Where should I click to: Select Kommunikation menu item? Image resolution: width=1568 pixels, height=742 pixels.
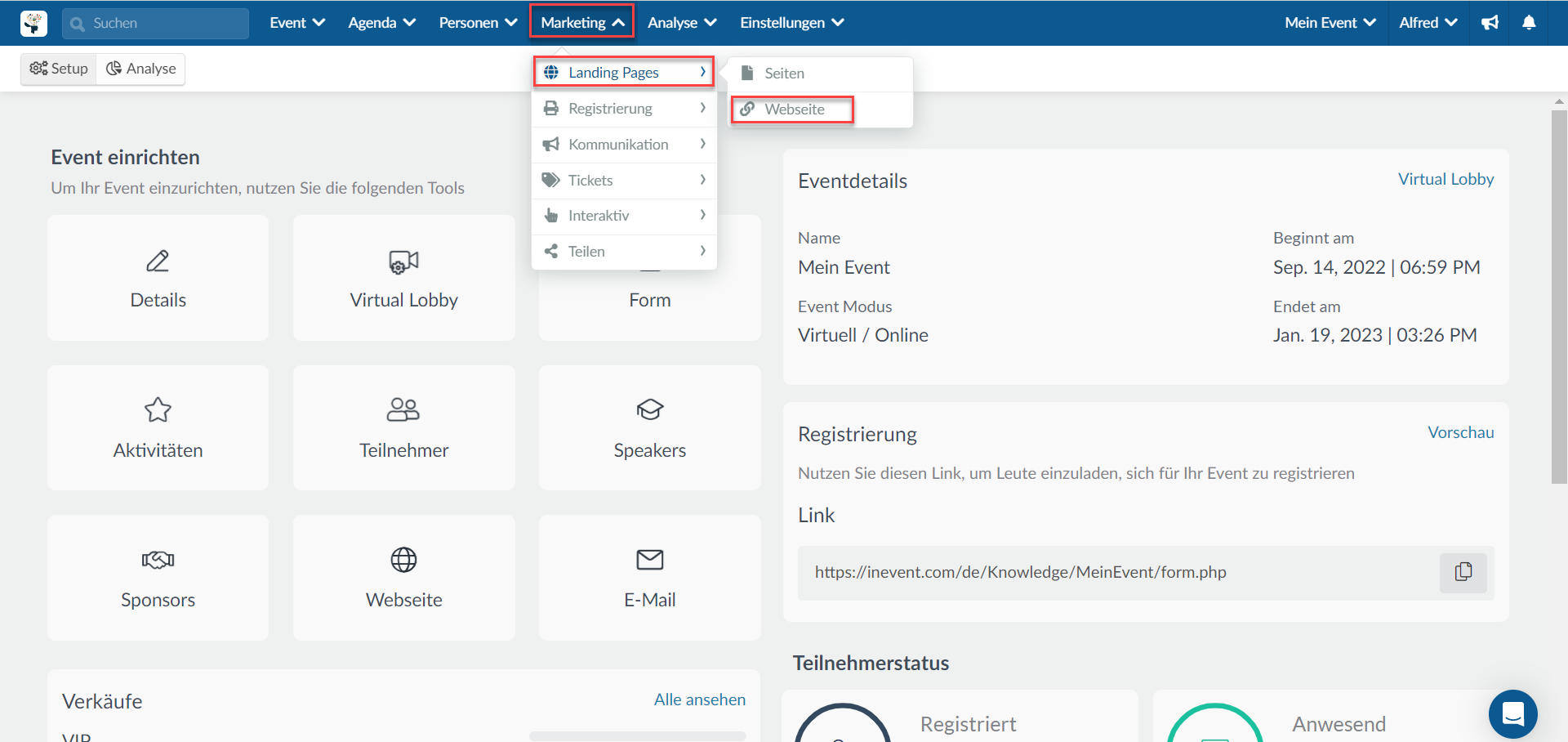pos(624,145)
